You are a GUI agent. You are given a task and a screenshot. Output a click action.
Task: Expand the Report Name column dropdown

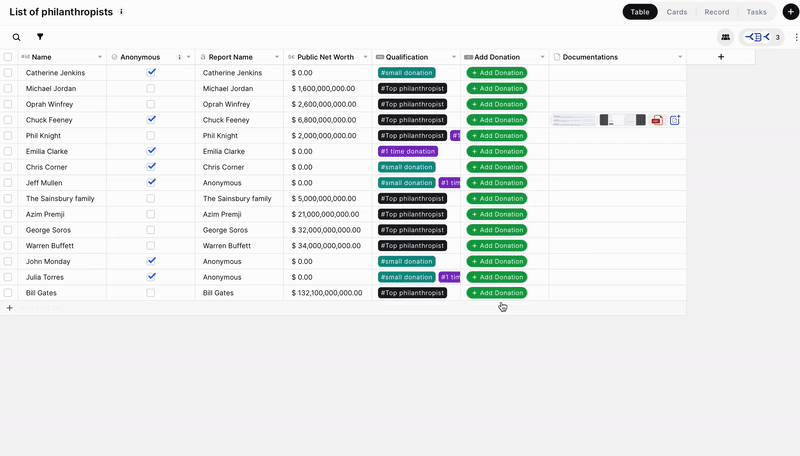click(277, 57)
